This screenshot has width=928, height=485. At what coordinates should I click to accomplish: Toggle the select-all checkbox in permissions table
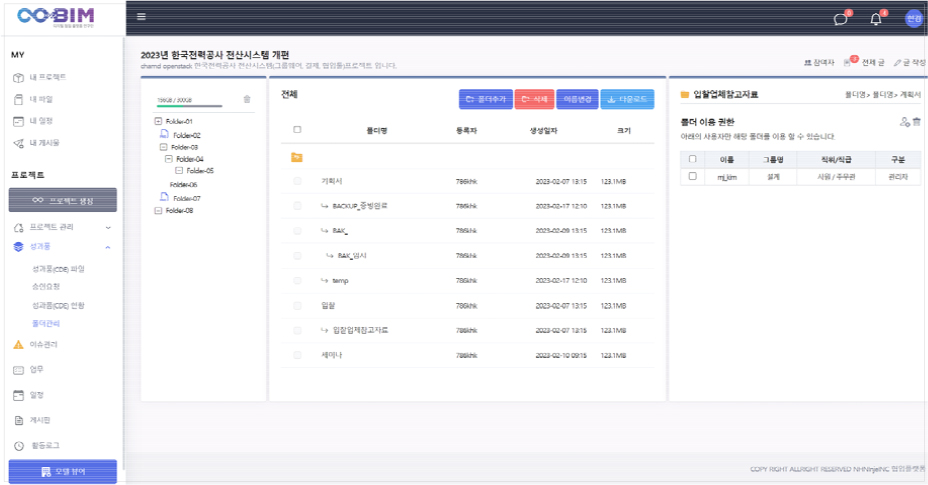click(692, 159)
